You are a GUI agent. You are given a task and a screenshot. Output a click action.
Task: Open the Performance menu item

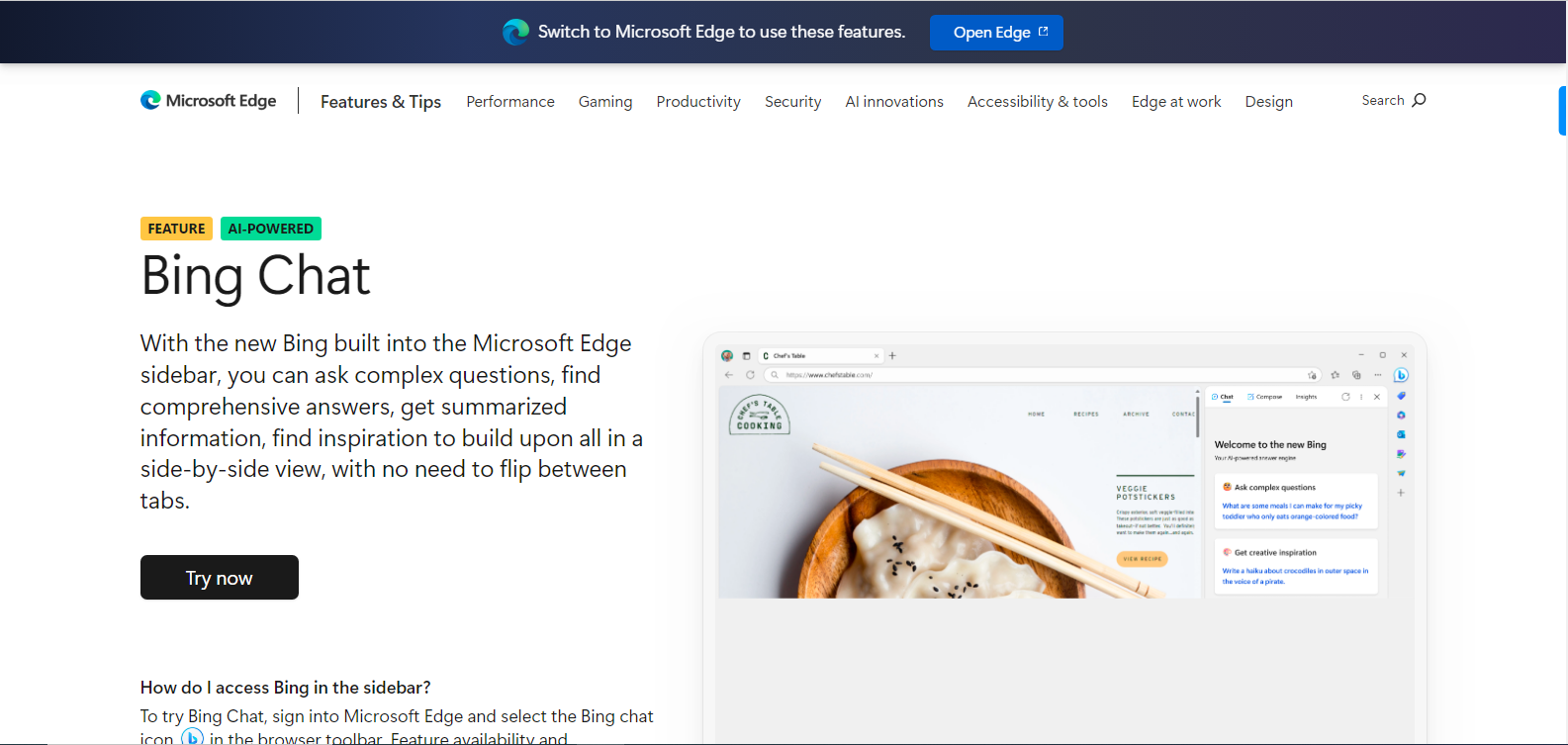point(510,102)
